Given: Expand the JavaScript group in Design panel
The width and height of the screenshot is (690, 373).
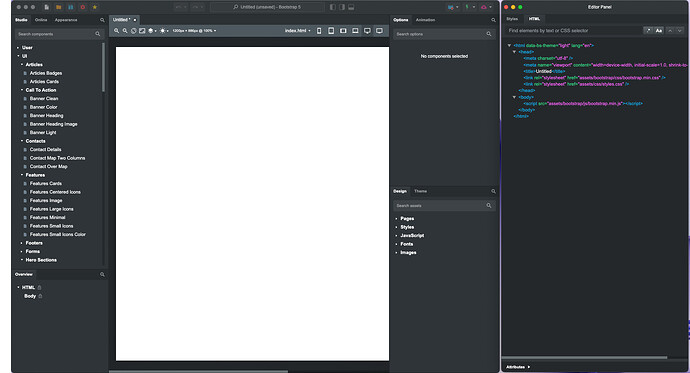Looking at the screenshot, I should (396, 236).
